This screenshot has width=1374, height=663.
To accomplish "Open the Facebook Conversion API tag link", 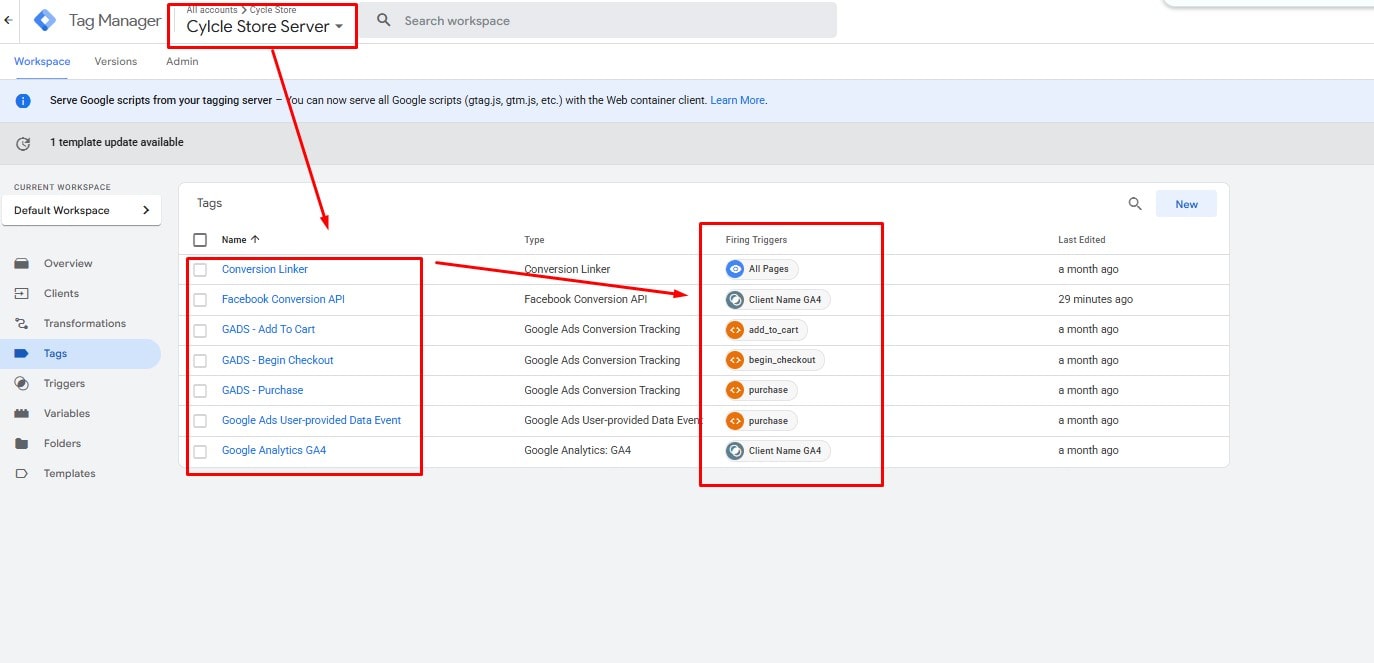I will pos(283,300).
